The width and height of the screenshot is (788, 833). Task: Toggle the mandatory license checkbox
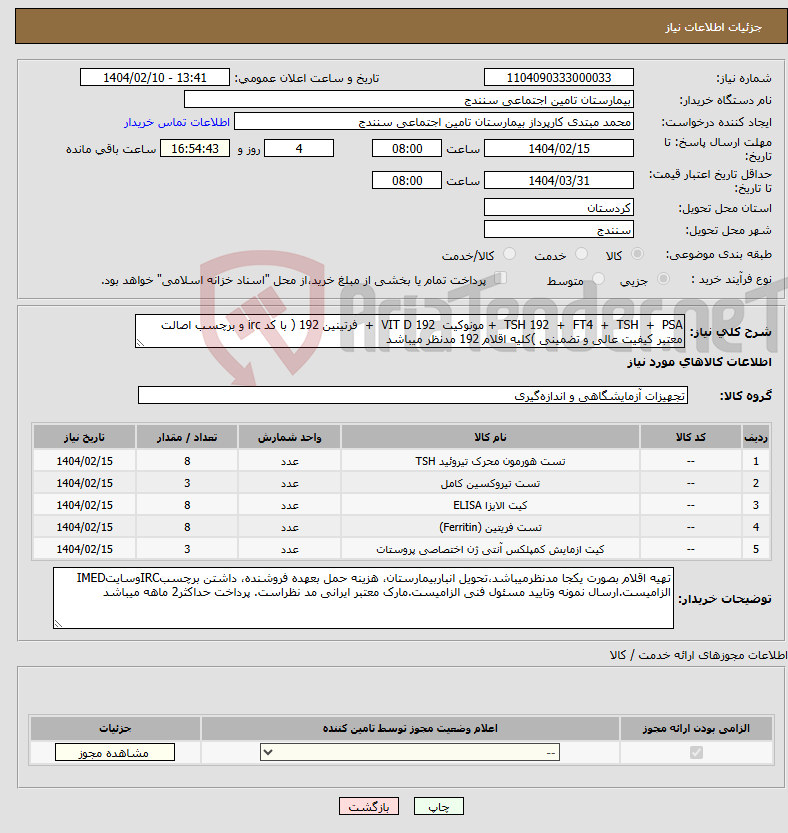[x=696, y=752]
